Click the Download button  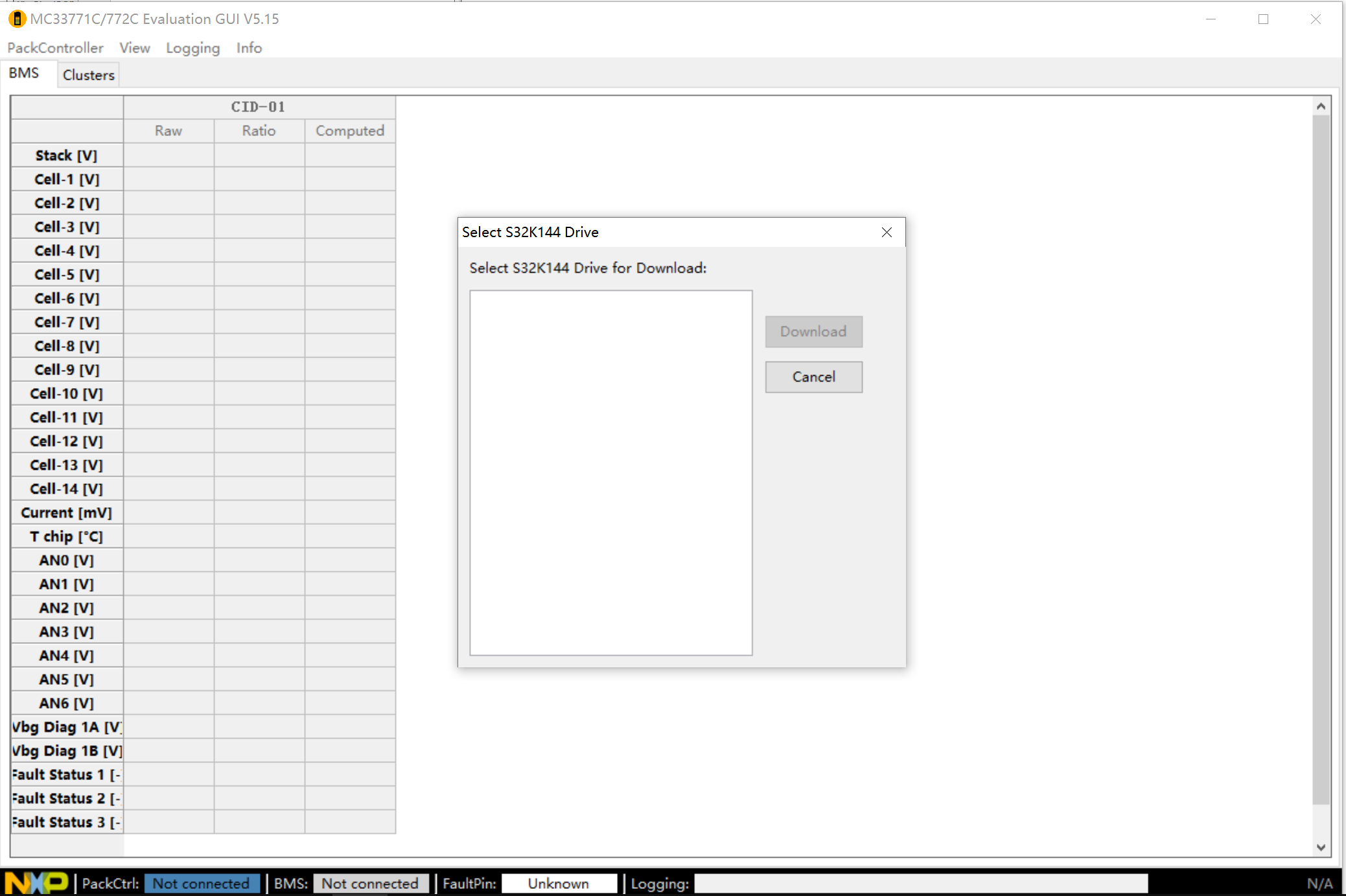click(x=813, y=331)
